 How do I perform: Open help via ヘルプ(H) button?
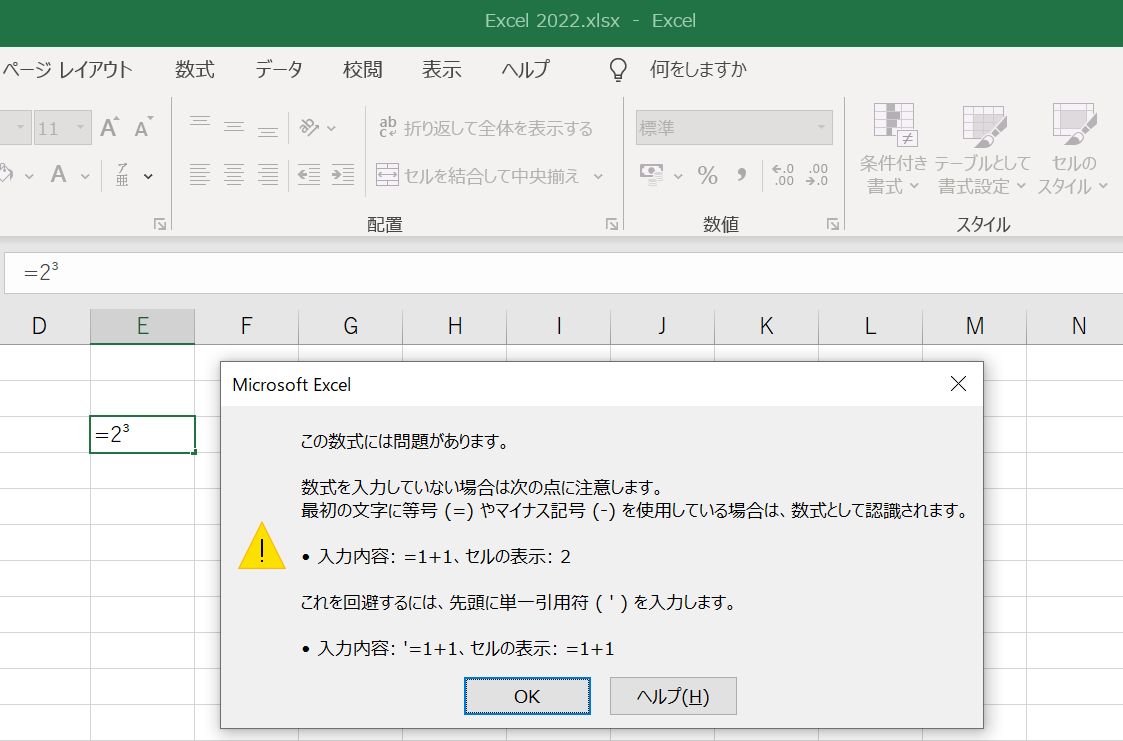click(x=672, y=695)
